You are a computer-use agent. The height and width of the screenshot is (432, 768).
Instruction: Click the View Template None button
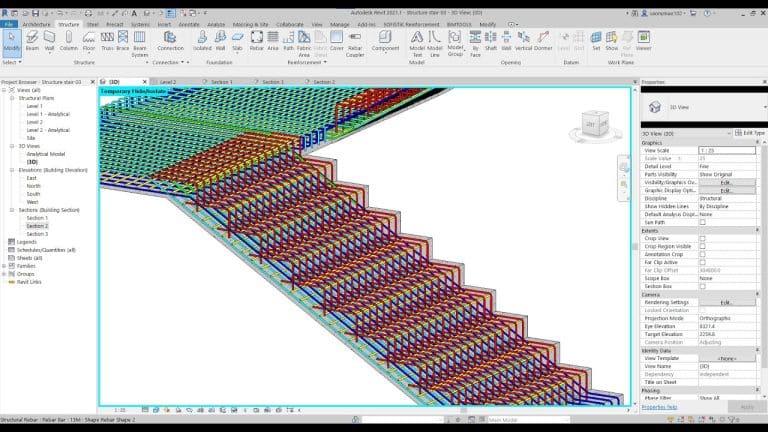point(727,359)
